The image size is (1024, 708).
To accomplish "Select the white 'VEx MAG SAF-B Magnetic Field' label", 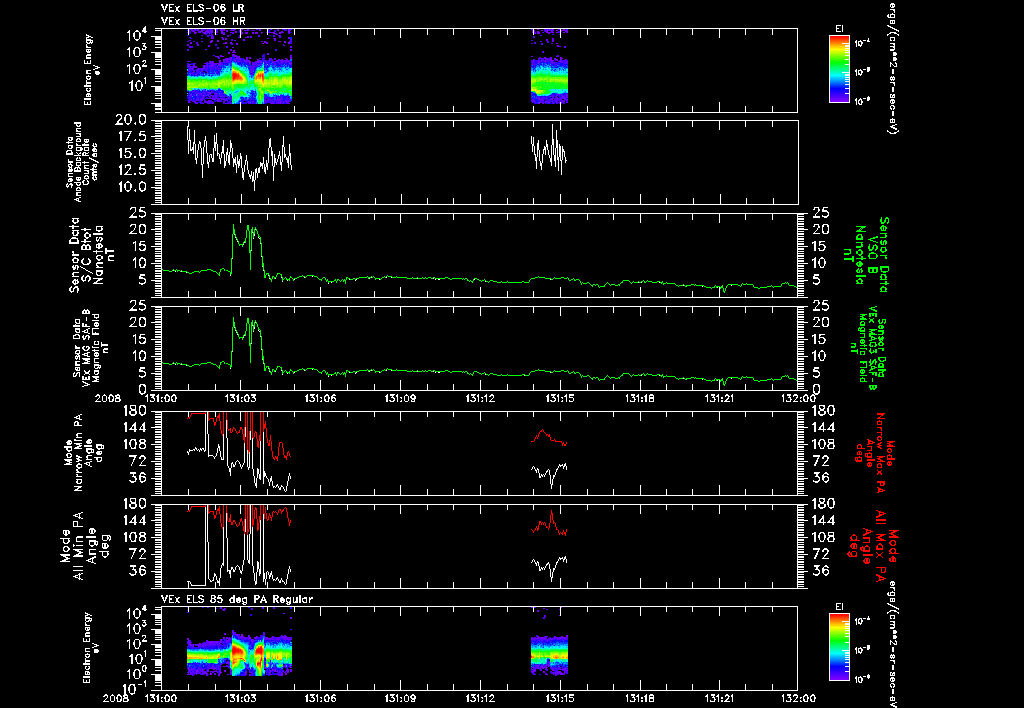I will [91, 348].
